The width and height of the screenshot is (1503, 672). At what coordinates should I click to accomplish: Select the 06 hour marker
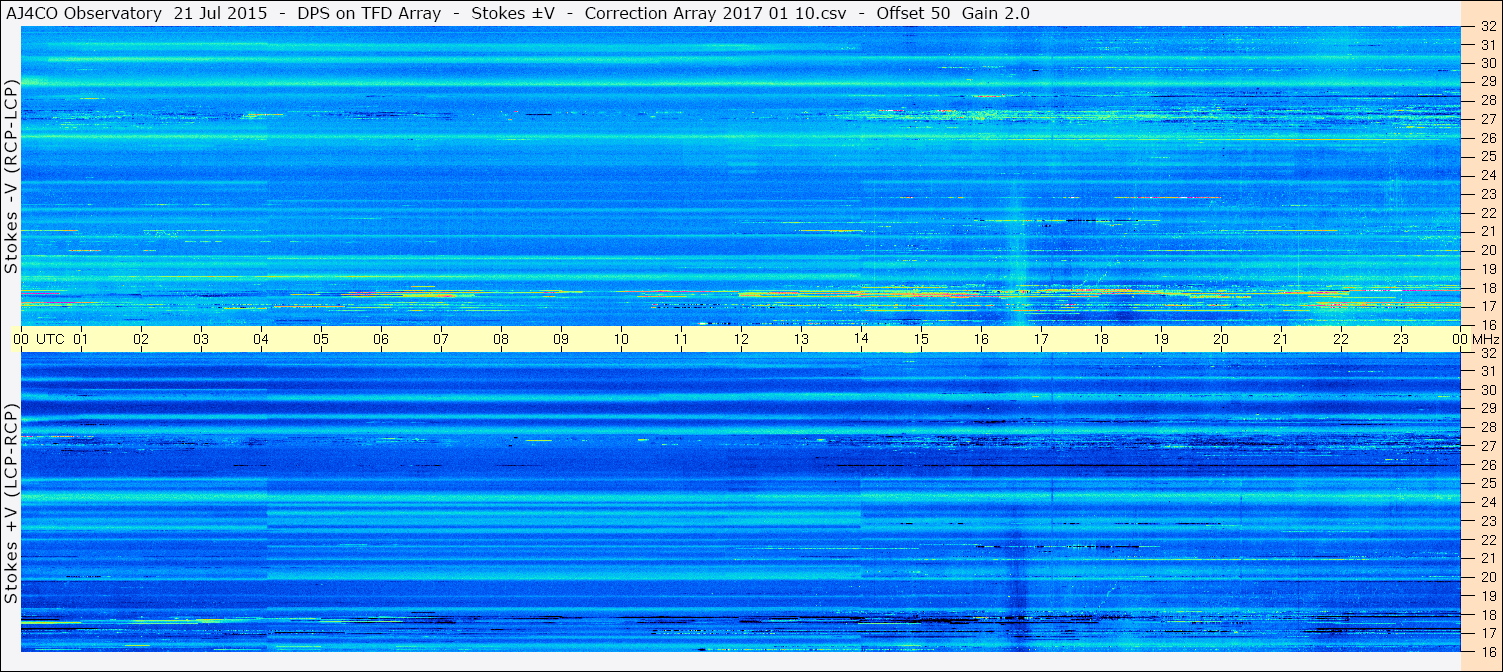click(381, 339)
